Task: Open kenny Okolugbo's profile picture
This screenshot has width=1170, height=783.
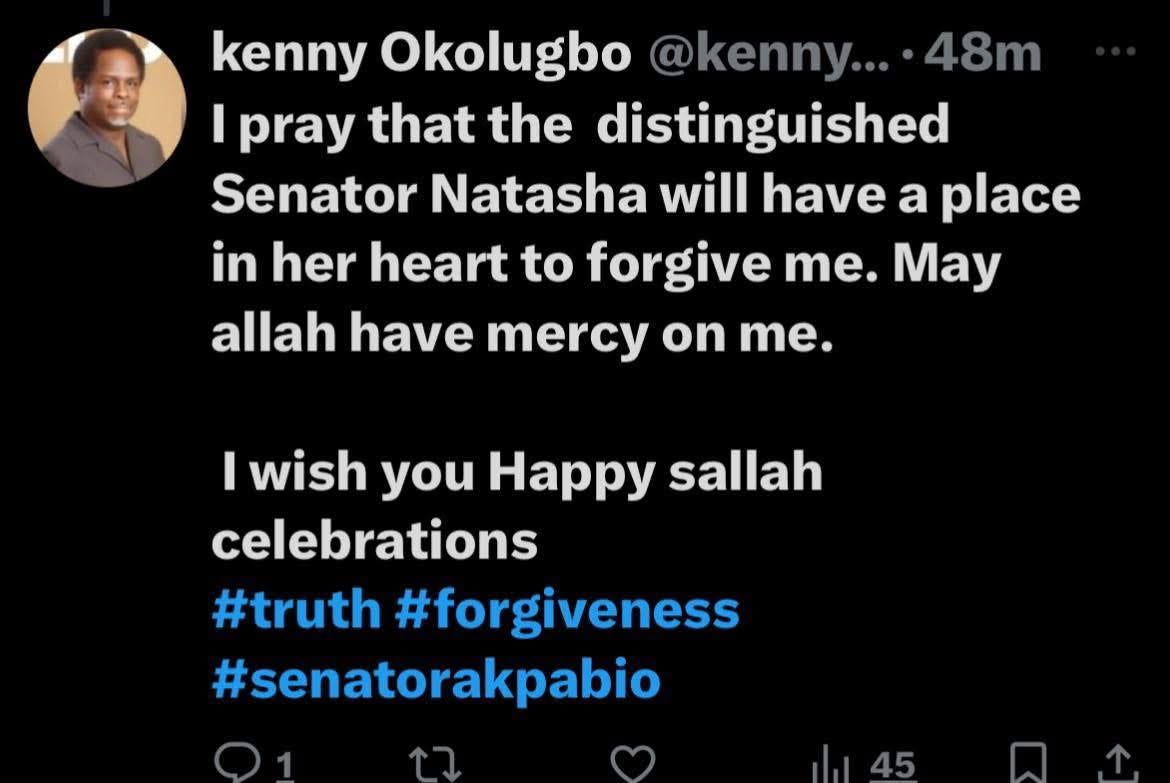Action: [107, 107]
